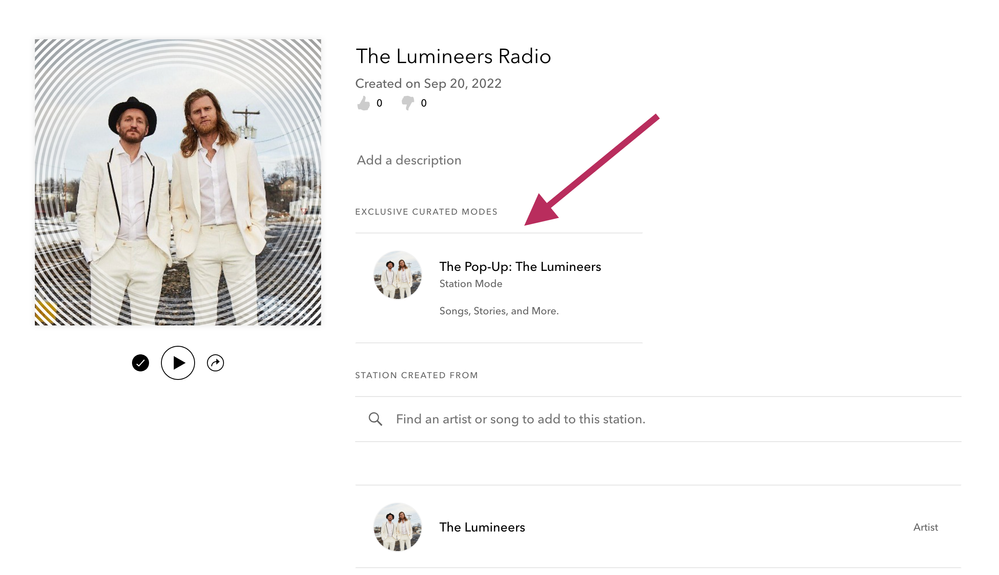Click the magnifying glass search icon
The image size is (999, 575).
coord(375,419)
